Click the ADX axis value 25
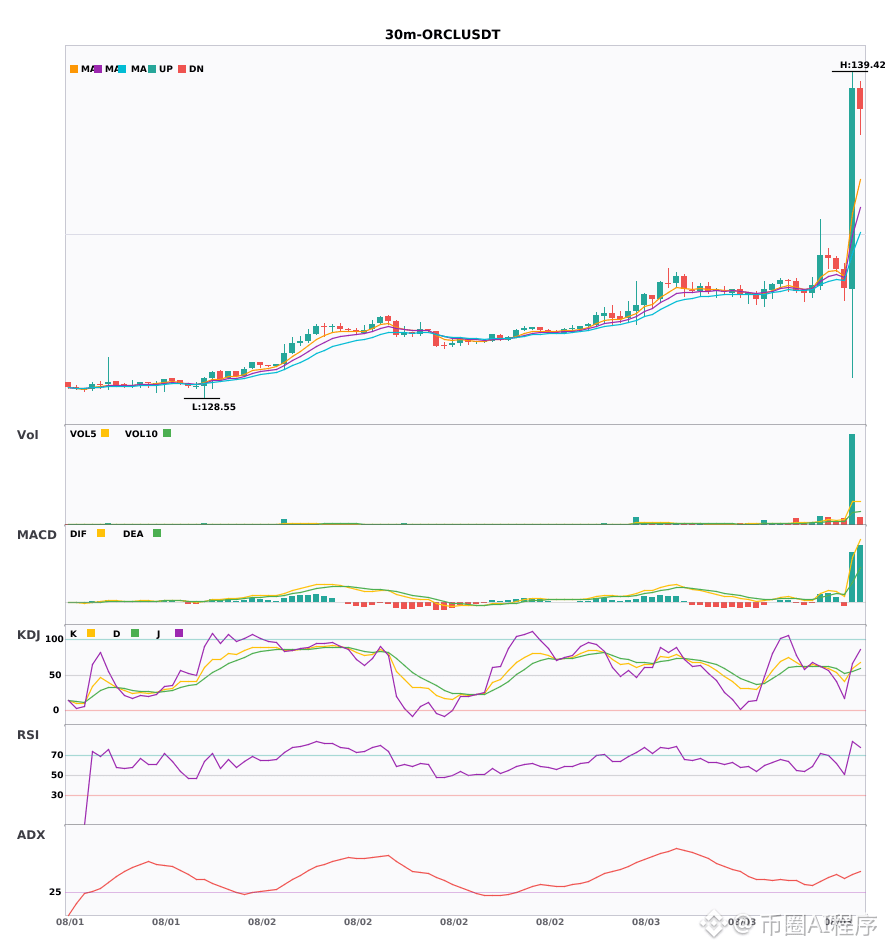This screenshot has width=885, height=950. coord(55,892)
